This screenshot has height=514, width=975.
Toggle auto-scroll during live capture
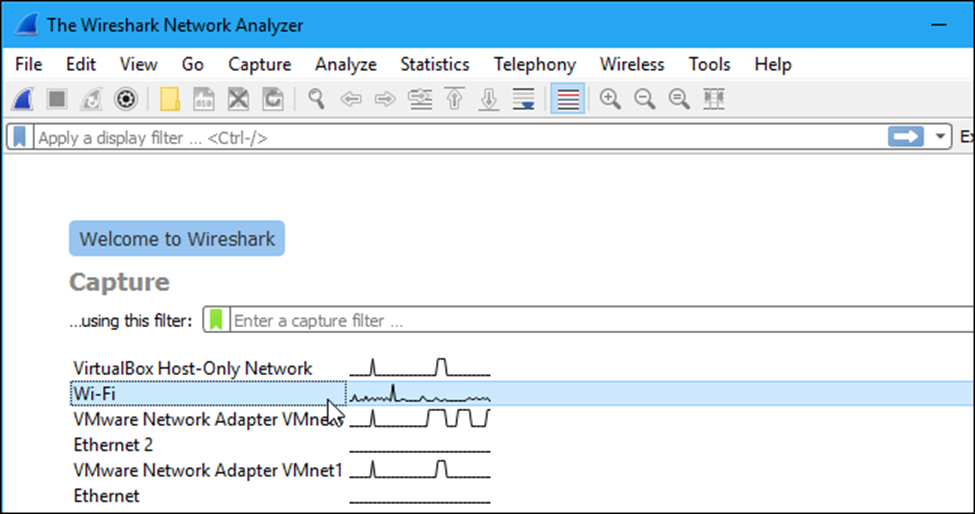pos(524,99)
